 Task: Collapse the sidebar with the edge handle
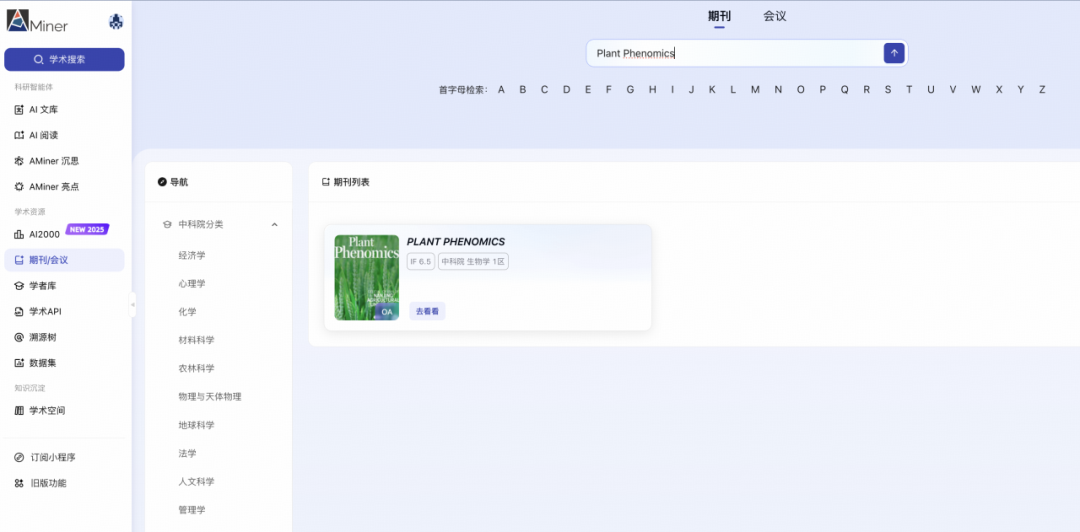coord(132,305)
